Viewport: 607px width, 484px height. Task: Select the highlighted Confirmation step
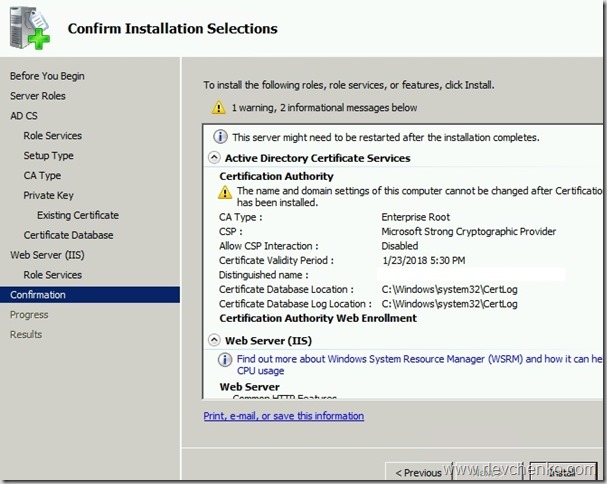pos(90,295)
